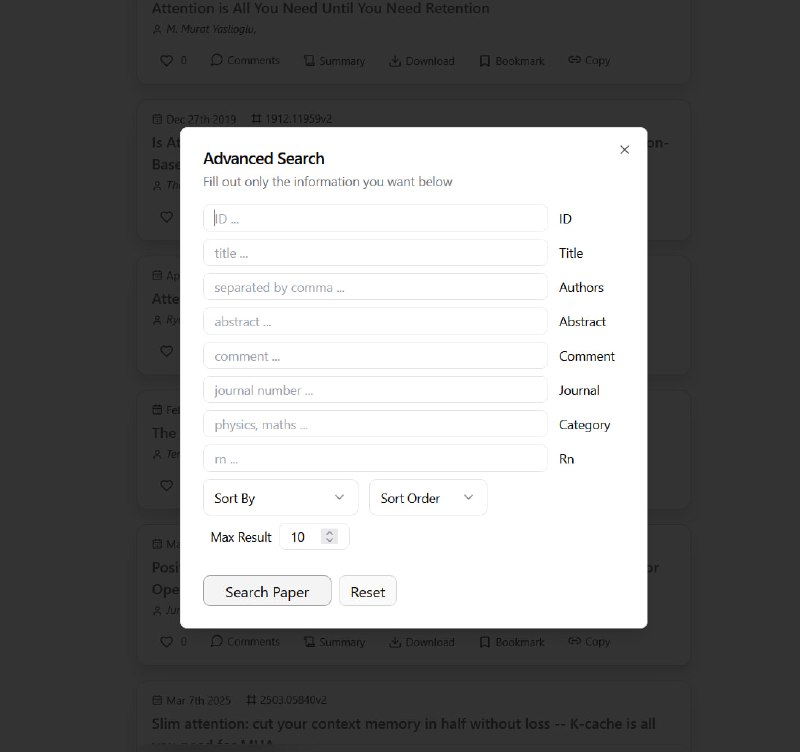800x752 pixels.
Task: Click the comment text field
Action: tap(375, 356)
